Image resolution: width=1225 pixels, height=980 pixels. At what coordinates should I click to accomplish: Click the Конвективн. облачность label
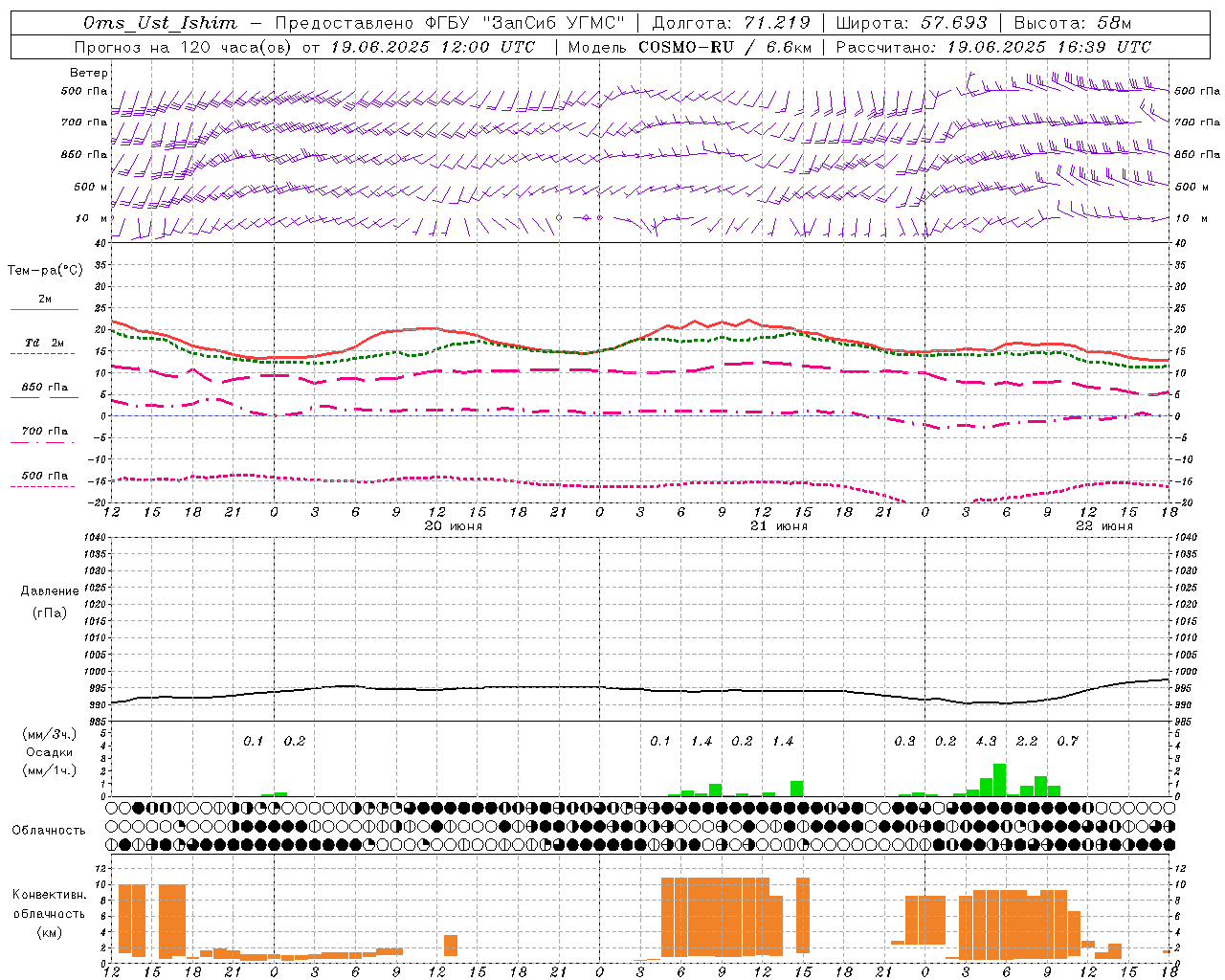pyautogui.click(x=49, y=904)
